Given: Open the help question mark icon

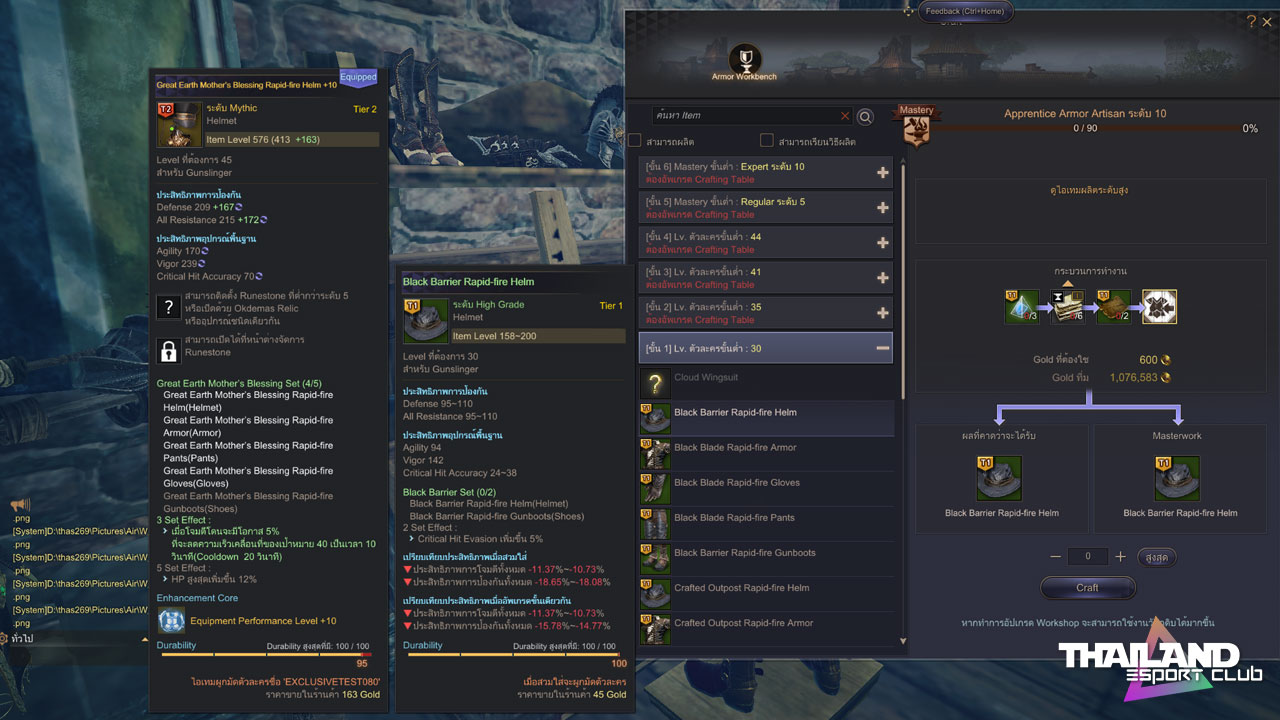Looking at the screenshot, I should [x=1251, y=22].
